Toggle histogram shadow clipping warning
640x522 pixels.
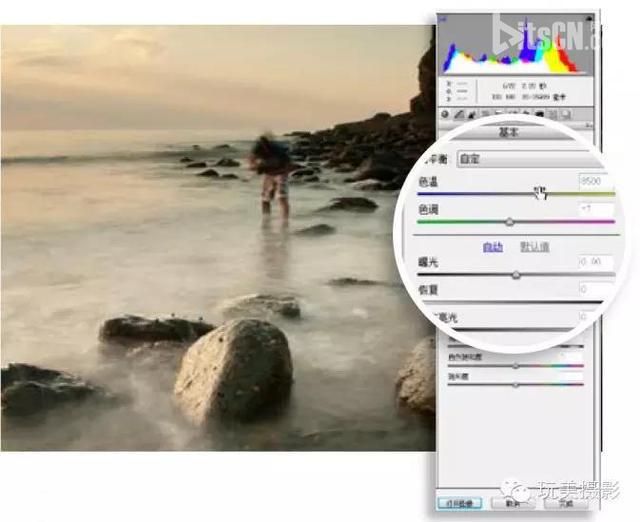click(x=443, y=18)
